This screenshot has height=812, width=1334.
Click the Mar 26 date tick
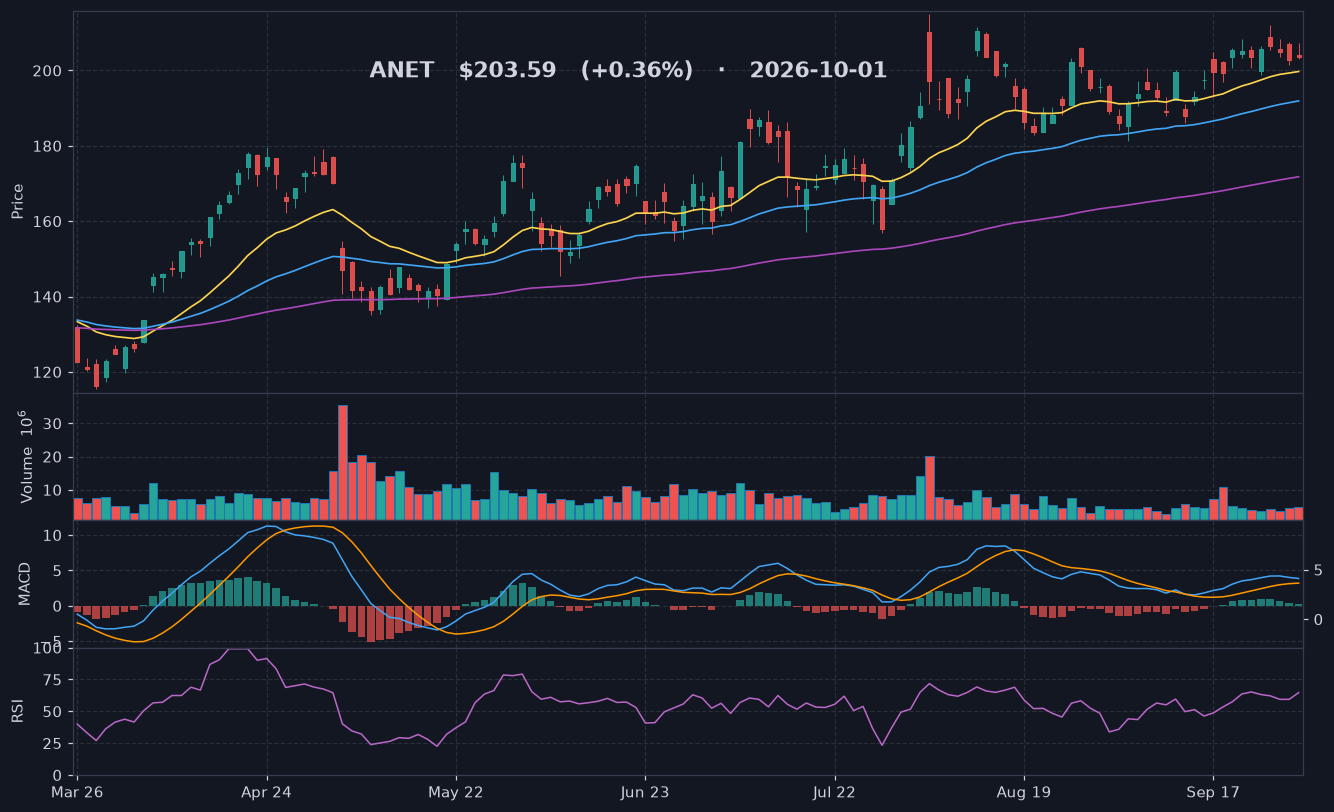pyautogui.click(x=77, y=792)
